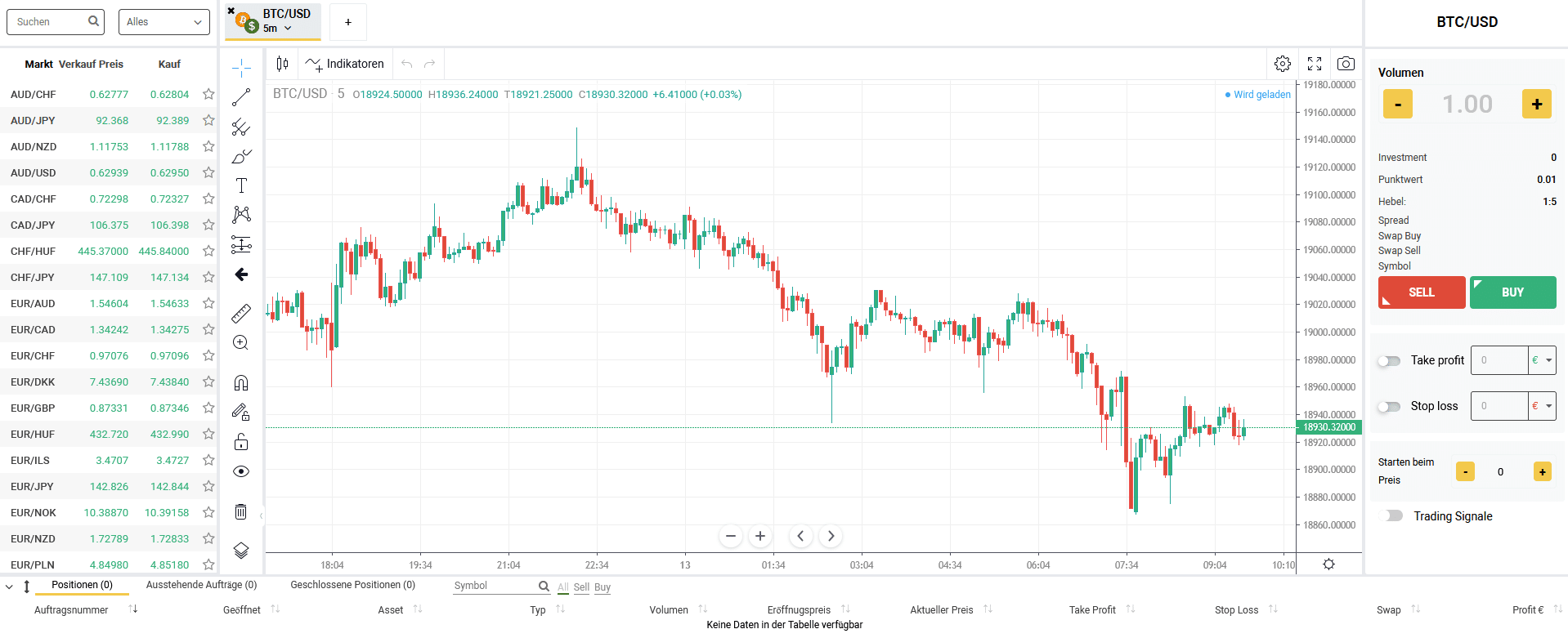
Task: Increase Volumen with plus button
Action: [x=1537, y=104]
